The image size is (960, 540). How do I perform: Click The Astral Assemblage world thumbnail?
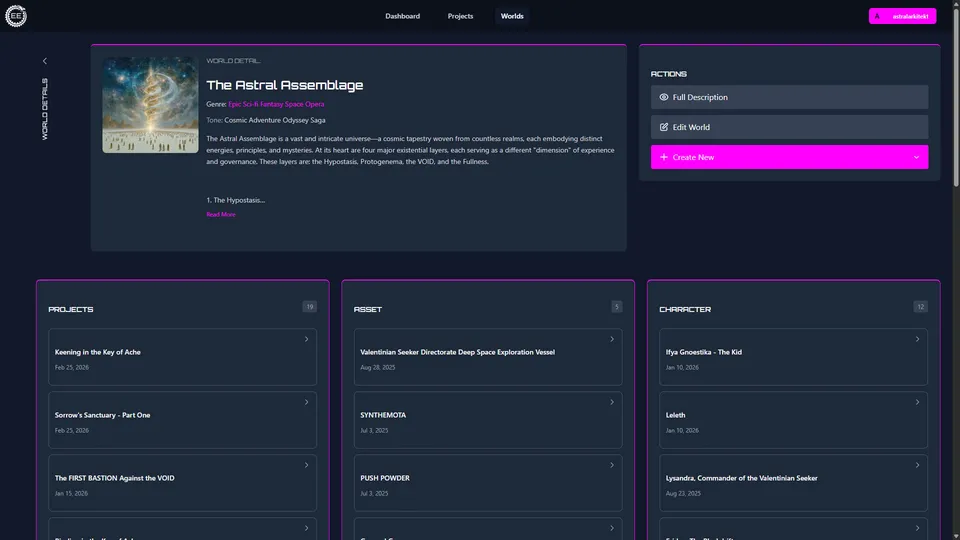(x=150, y=104)
